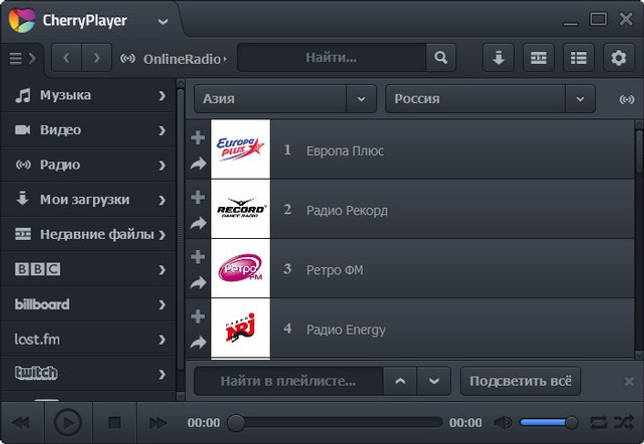Click Подсветить всё button
This screenshot has width=644, height=444.
point(520,381)
